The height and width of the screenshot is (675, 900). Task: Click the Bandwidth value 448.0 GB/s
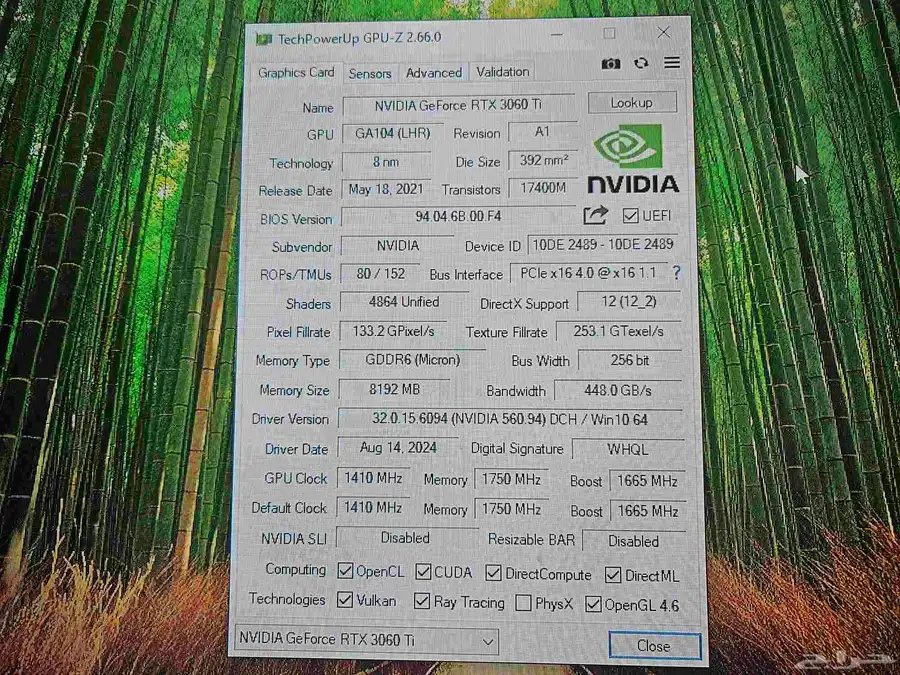pos(618,391)
